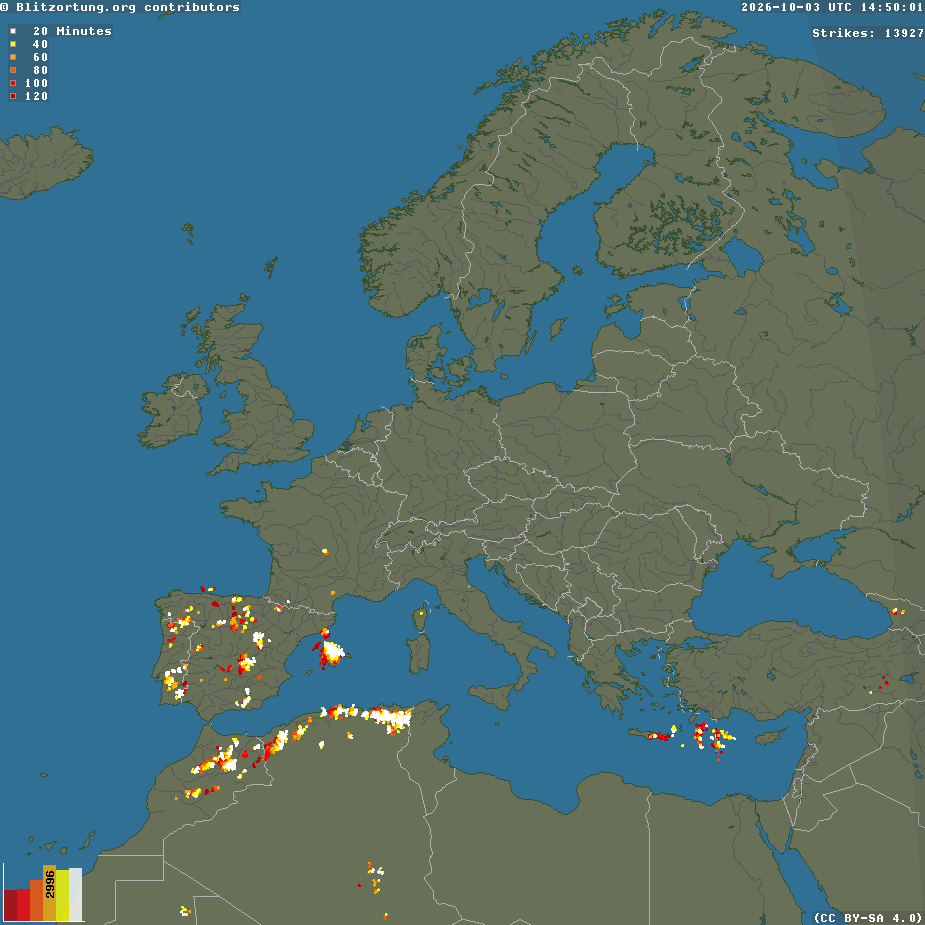This screenshot has height=925, width=925.
Task: Click the single strike marker in central France
Action: tap(325, 552)
